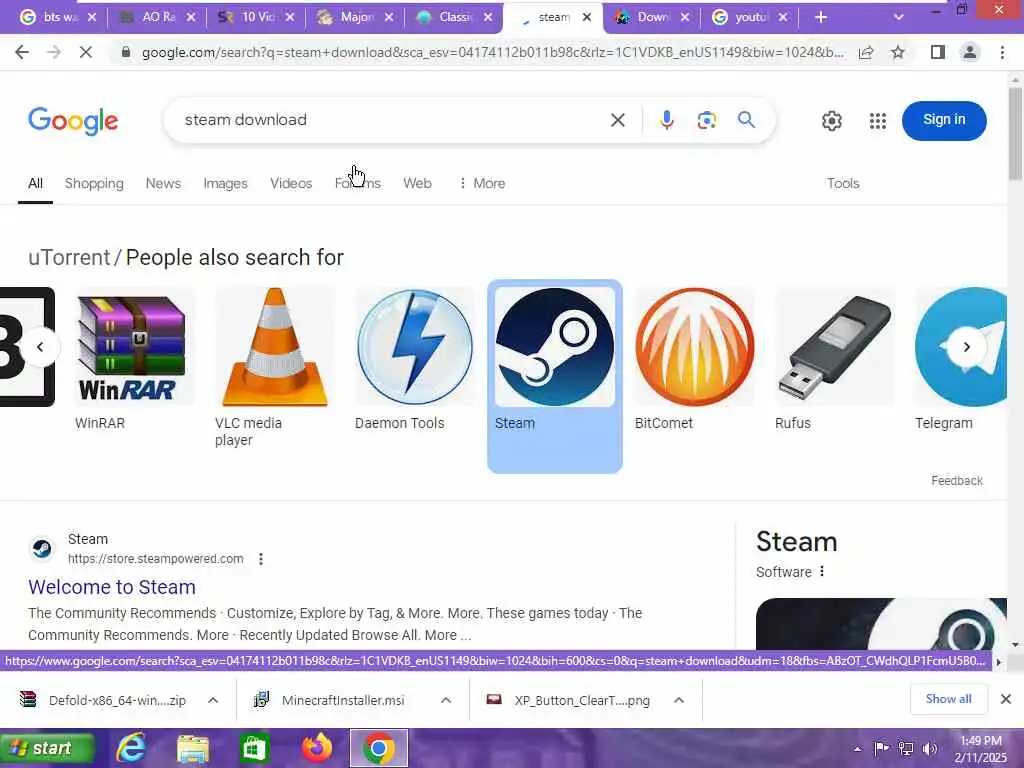This screenshot has width=1024, height=768.
Task: Launch Internet Explorer from the taskbar
Action: pyautogui.click(x=131, y=748)
